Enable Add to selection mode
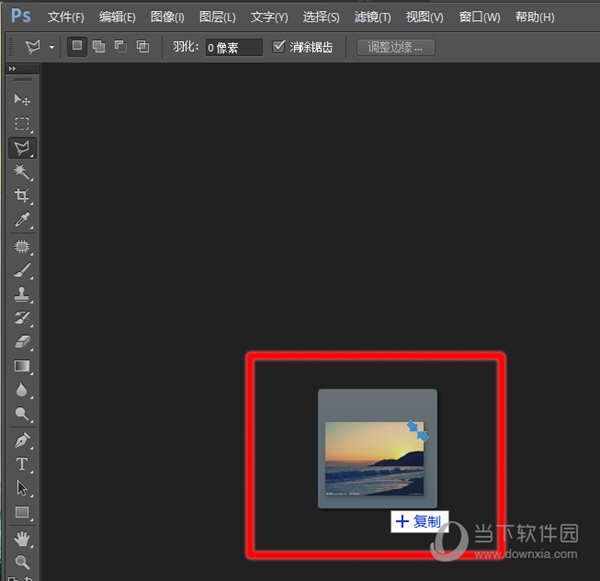 click(x=98, y=46)
